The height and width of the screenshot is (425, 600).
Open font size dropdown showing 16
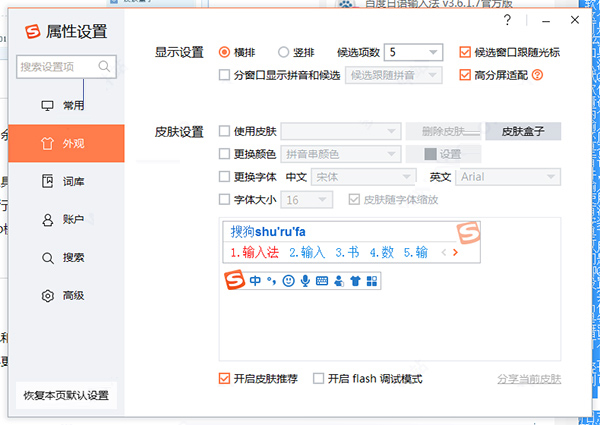(307, 199)
